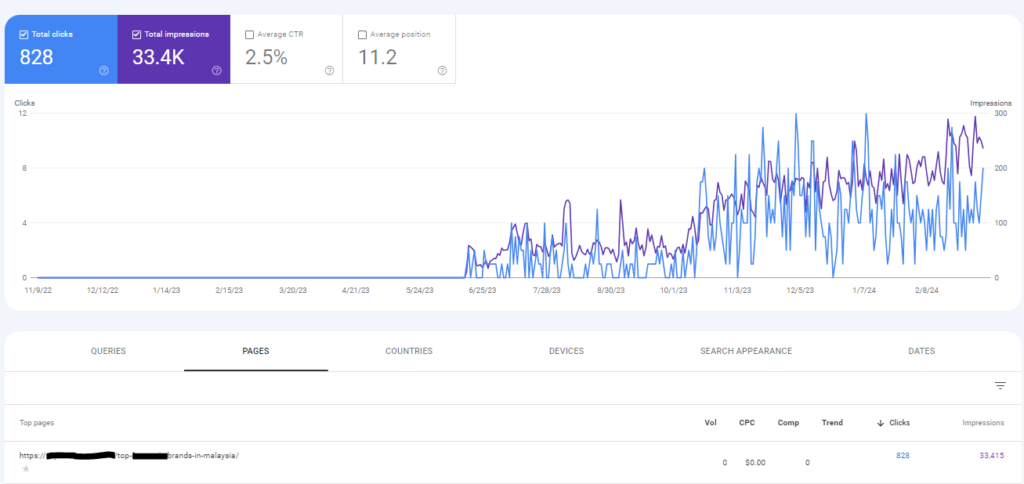
Task: Go to the Dates tab
Action: pyautogui.click(x=923, y=351)
